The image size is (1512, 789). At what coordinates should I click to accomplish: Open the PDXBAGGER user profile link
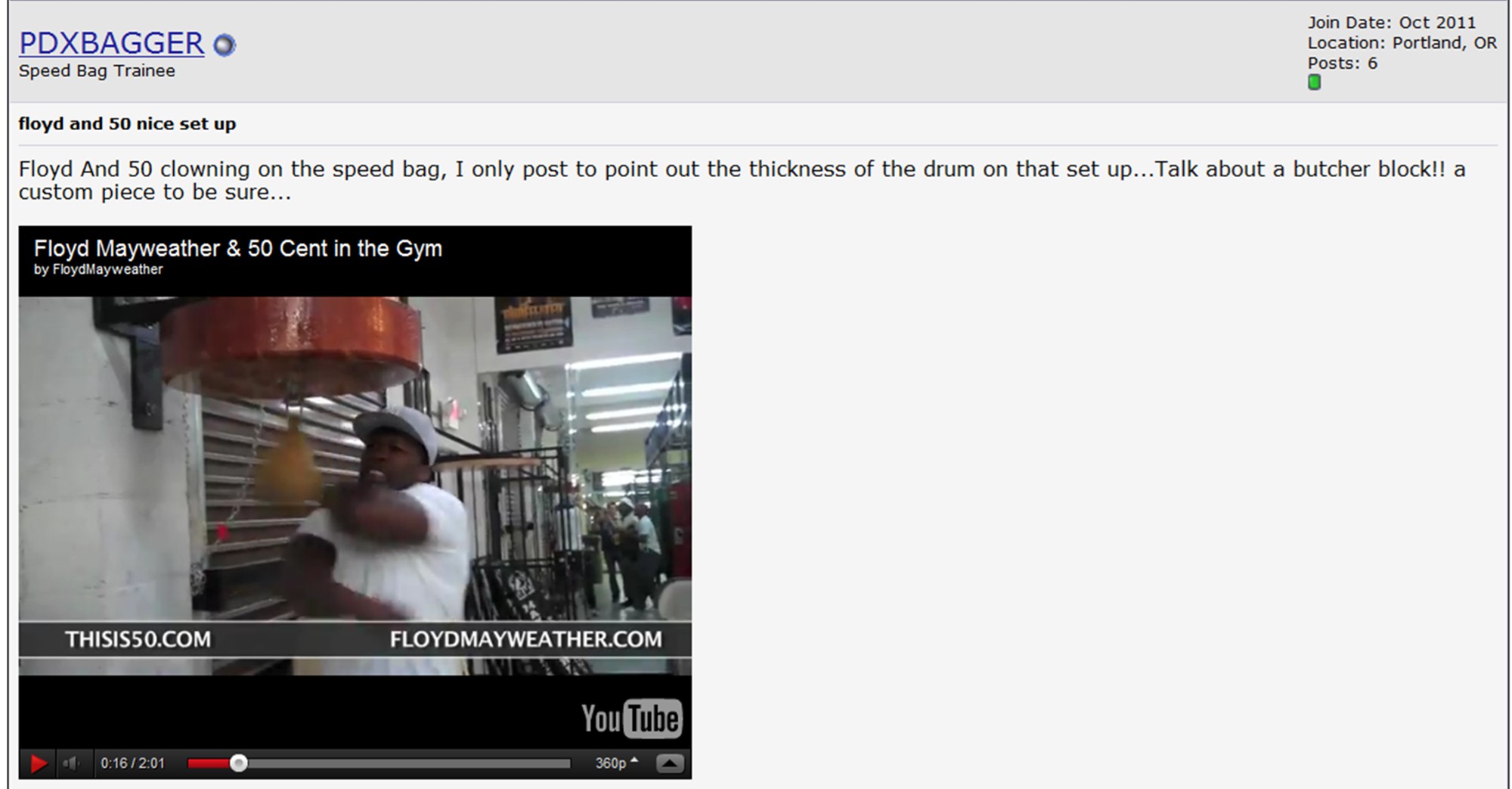(x=111, y=43)
